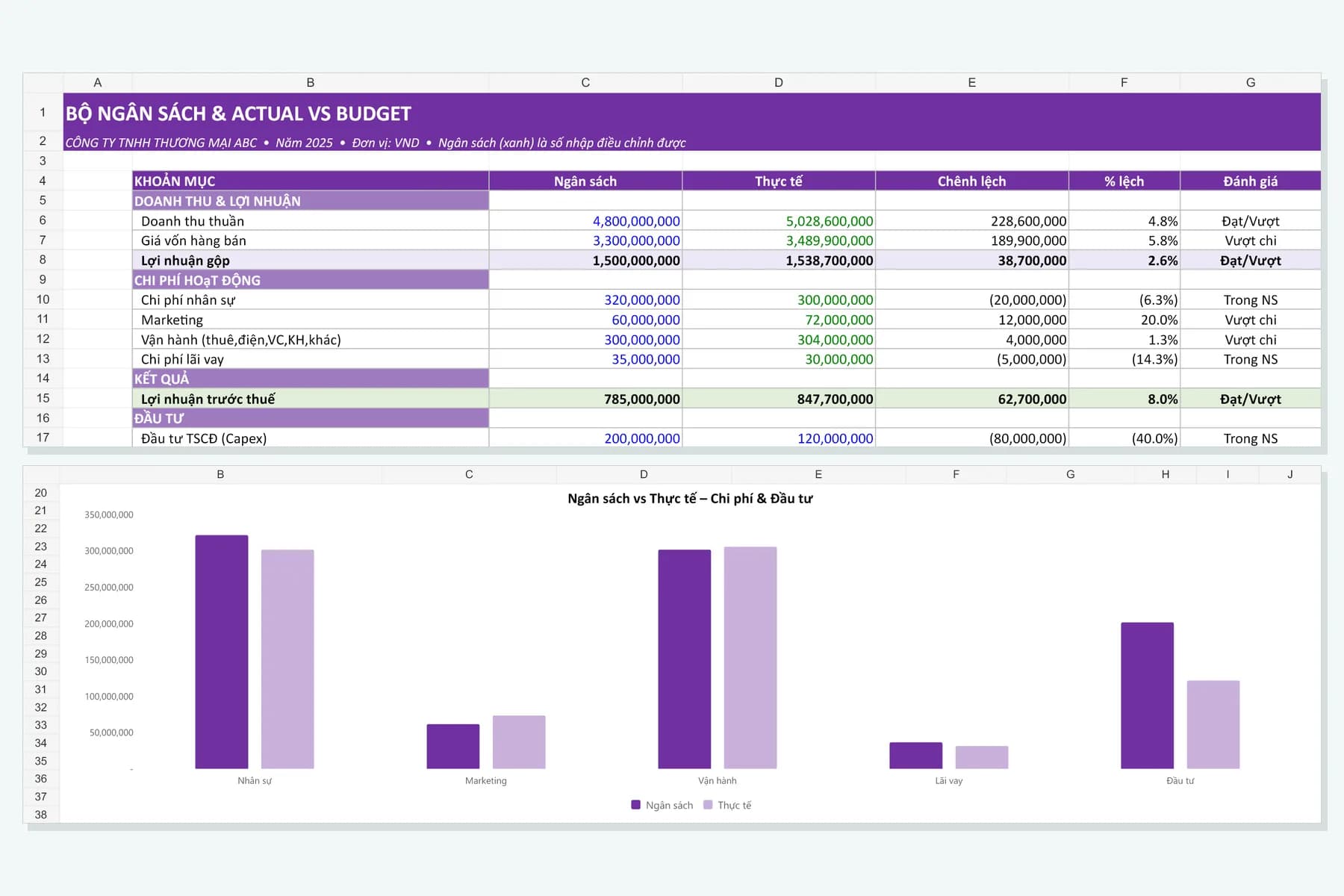
Task: Click the Ngân sách legend color swatch
Action: pos(636,805)
